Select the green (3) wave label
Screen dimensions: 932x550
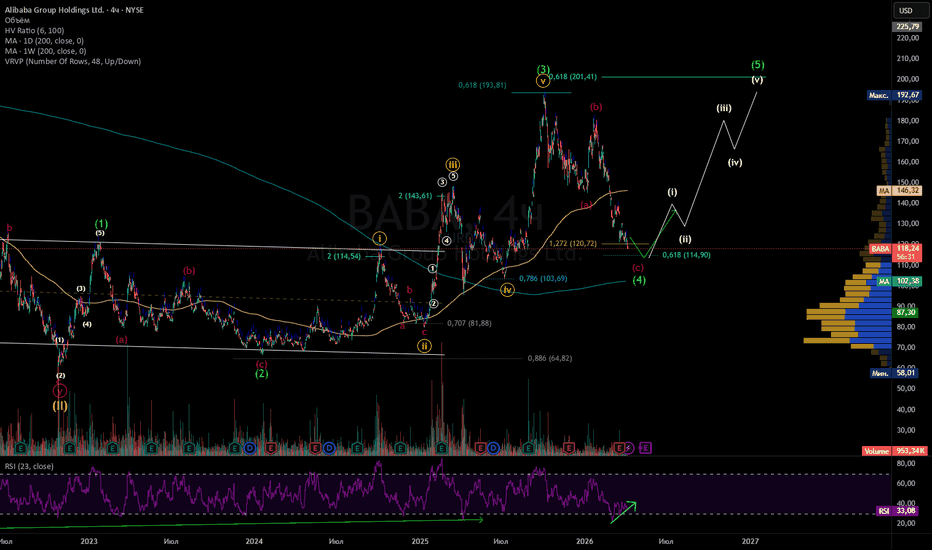point(543,70)
